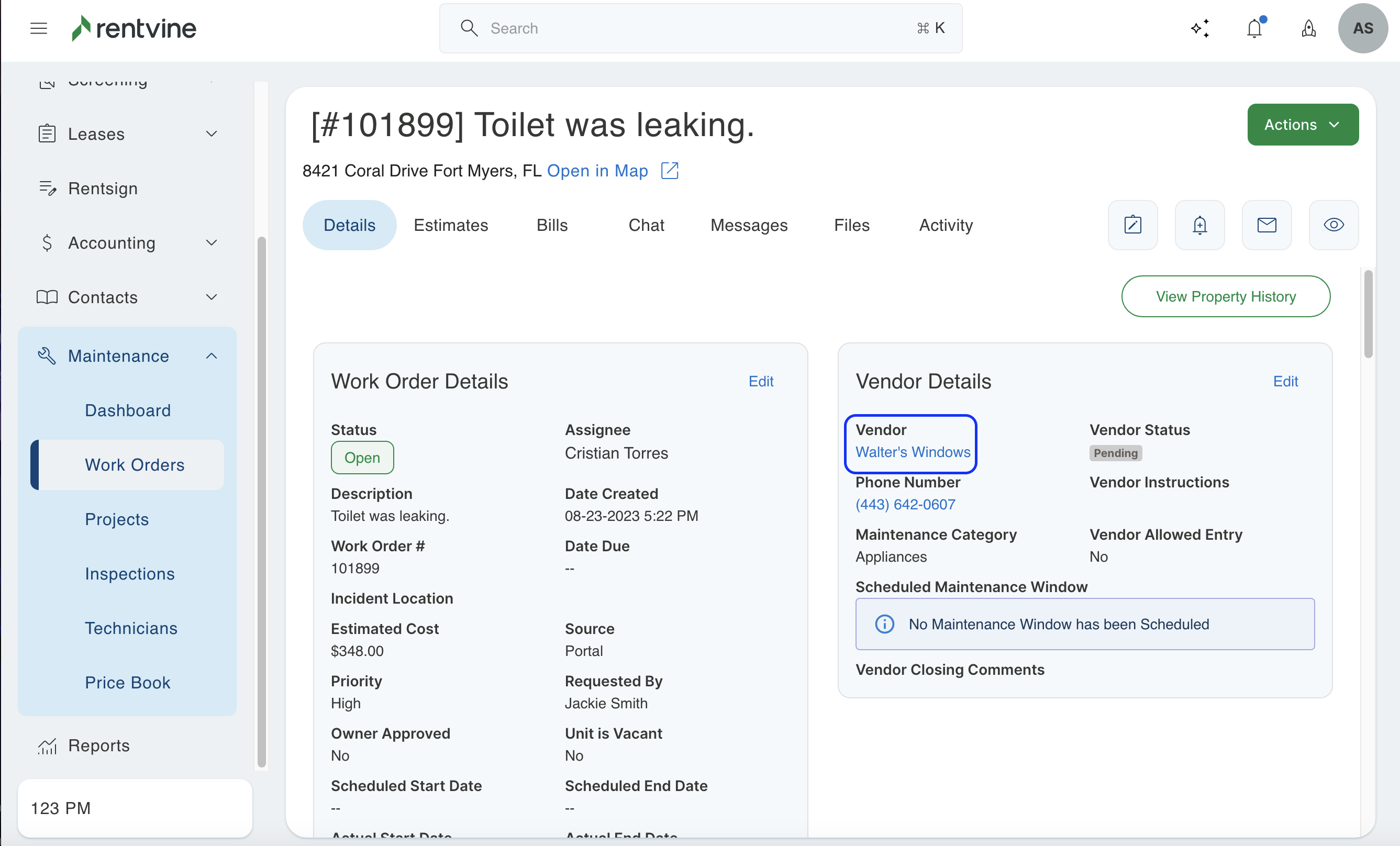Click the clipboard edit note icon
Image resolution: width=1400 pixels, height=846 pixels.
click(x=1132, y=225)
